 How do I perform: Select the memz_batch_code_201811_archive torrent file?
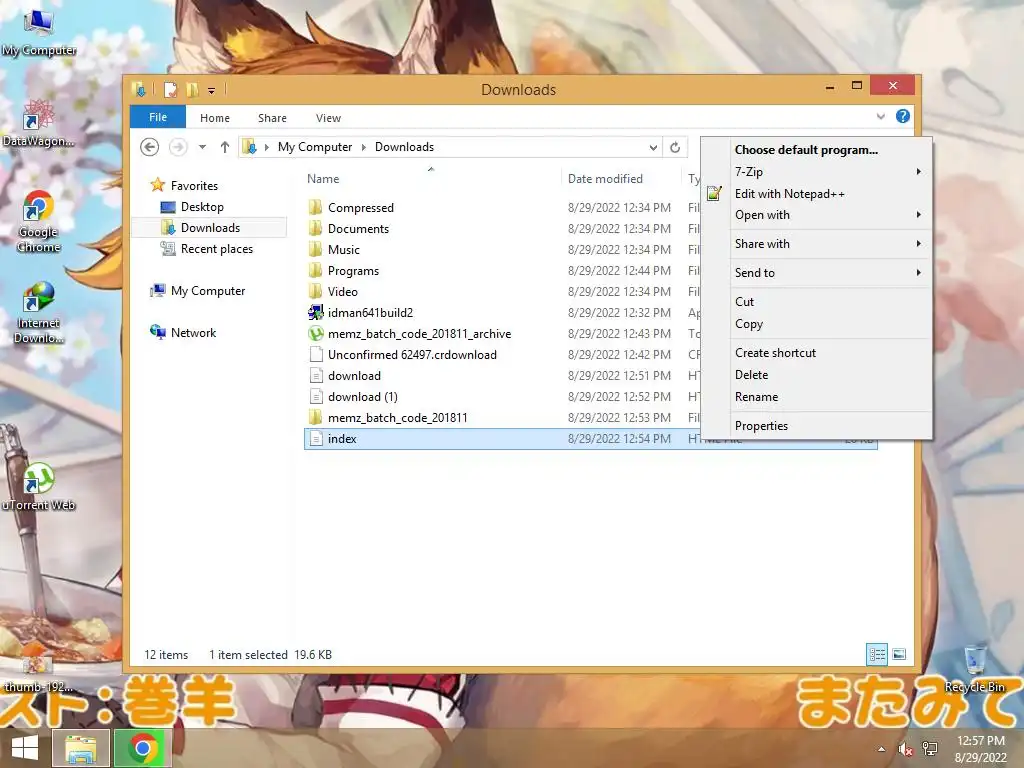click(x=419, y=334)
